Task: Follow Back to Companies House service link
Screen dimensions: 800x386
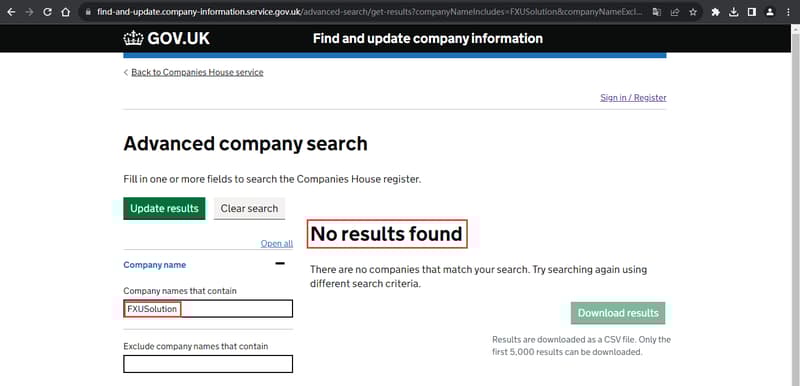Action: coord(197,72)
